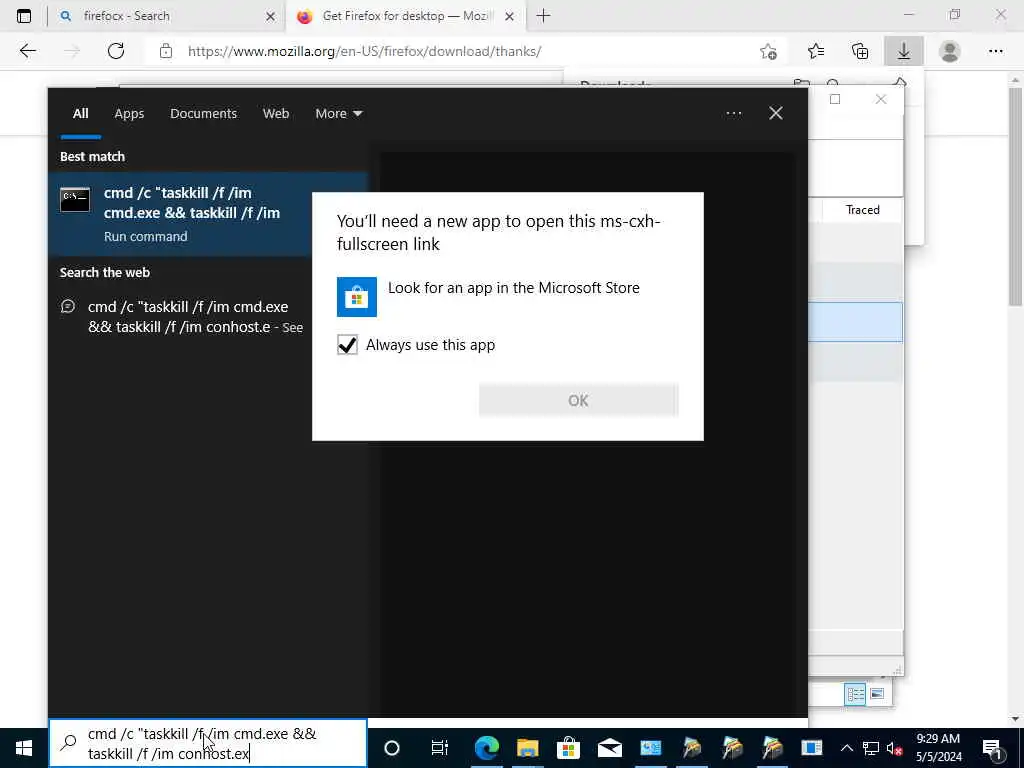
Task: Expand the hidden system tray icons chevron
Action: click(846, 748)
